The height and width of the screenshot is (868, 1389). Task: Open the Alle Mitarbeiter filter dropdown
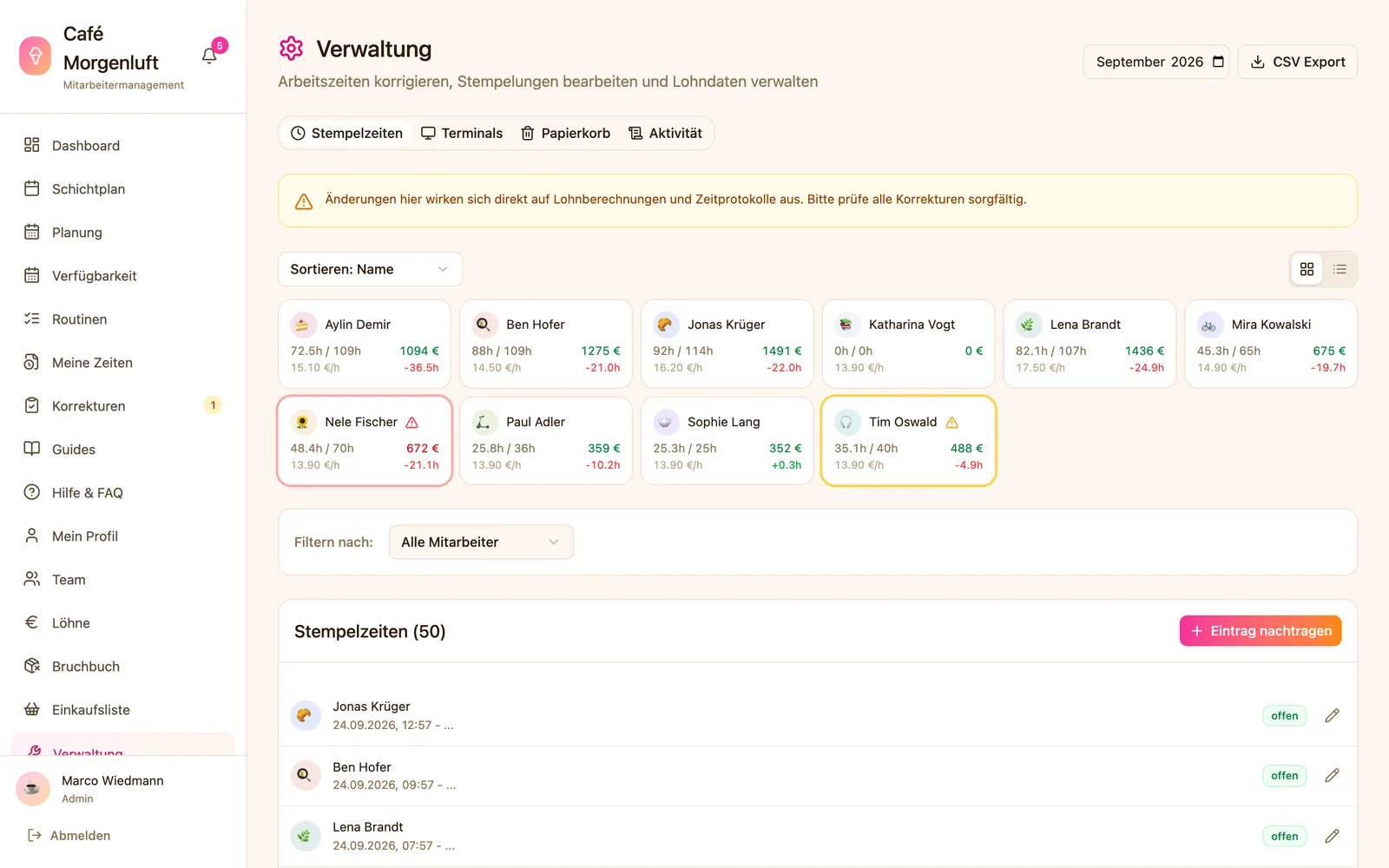pos(481,542)
